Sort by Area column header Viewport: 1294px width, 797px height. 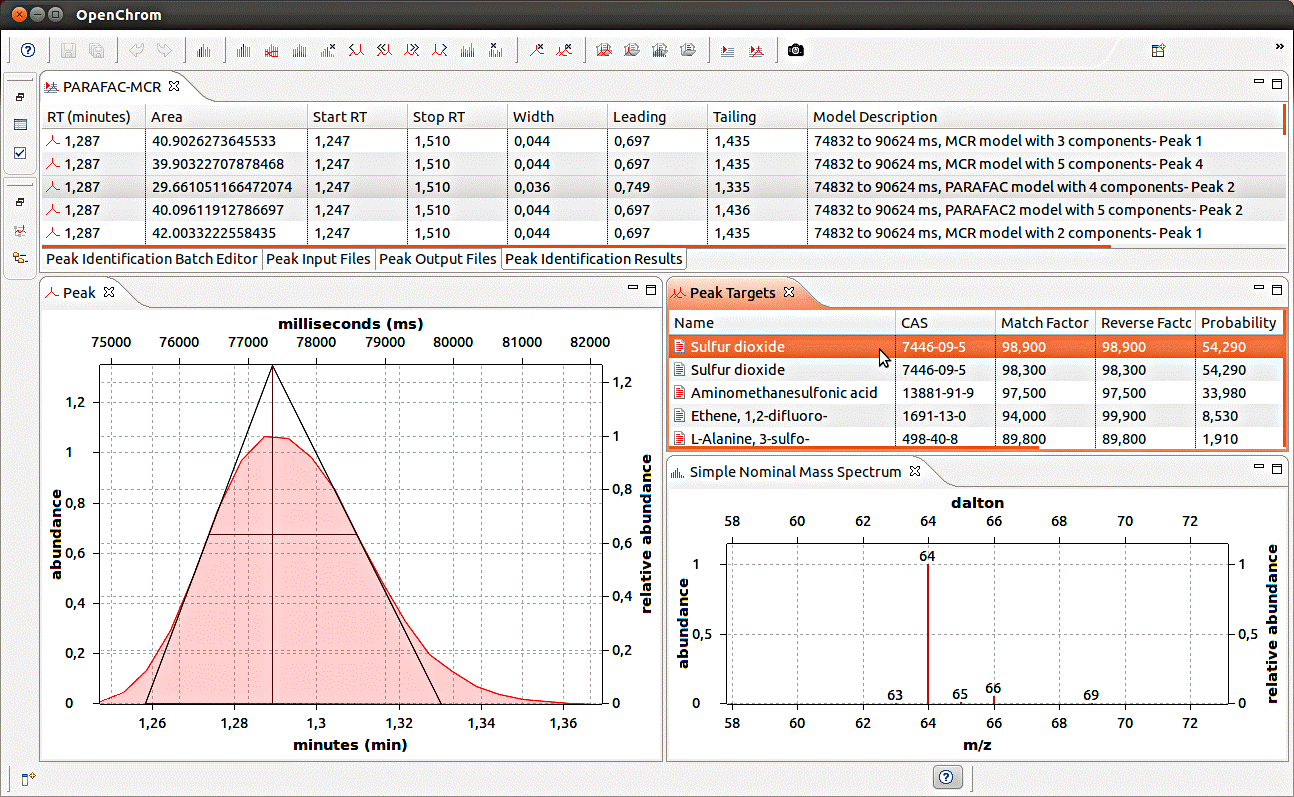225,117
